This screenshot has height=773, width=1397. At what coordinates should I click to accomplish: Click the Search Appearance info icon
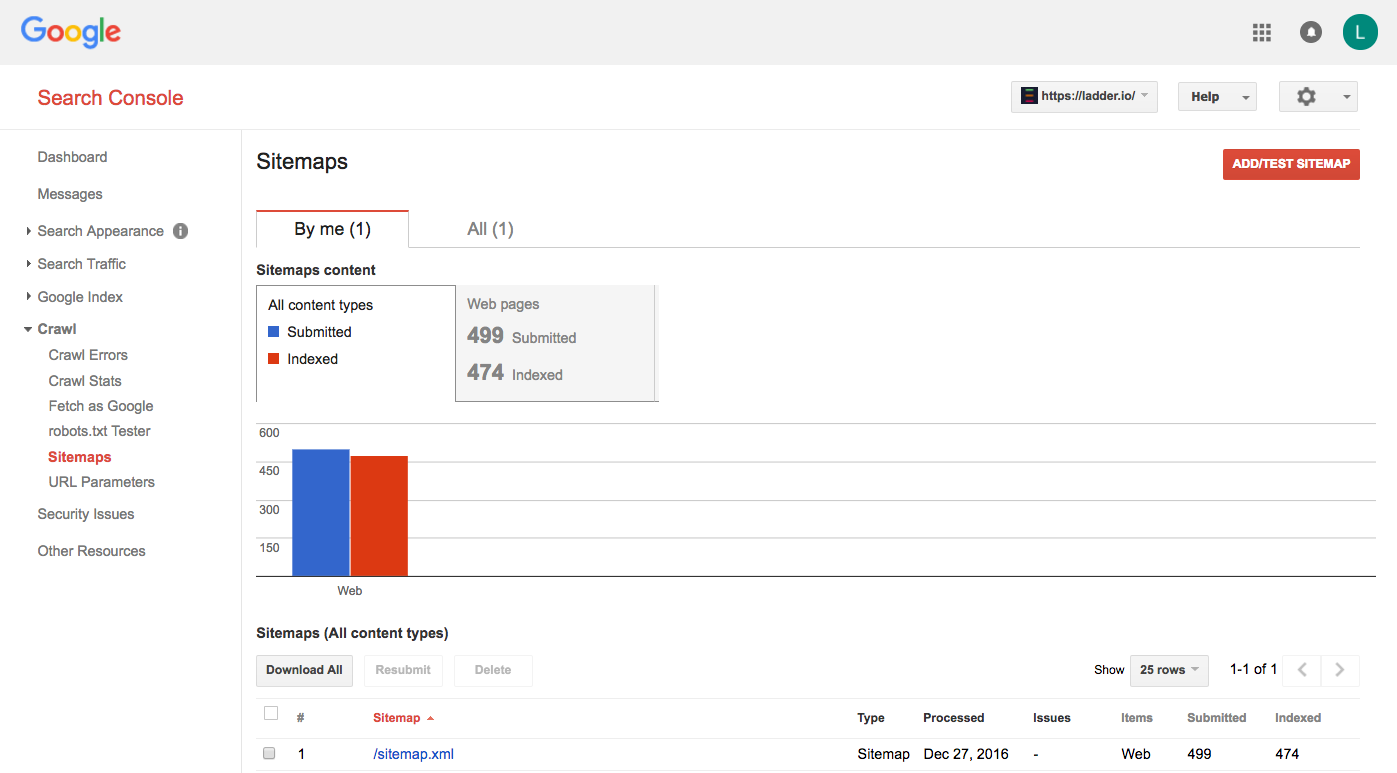(x=180, y=231)
